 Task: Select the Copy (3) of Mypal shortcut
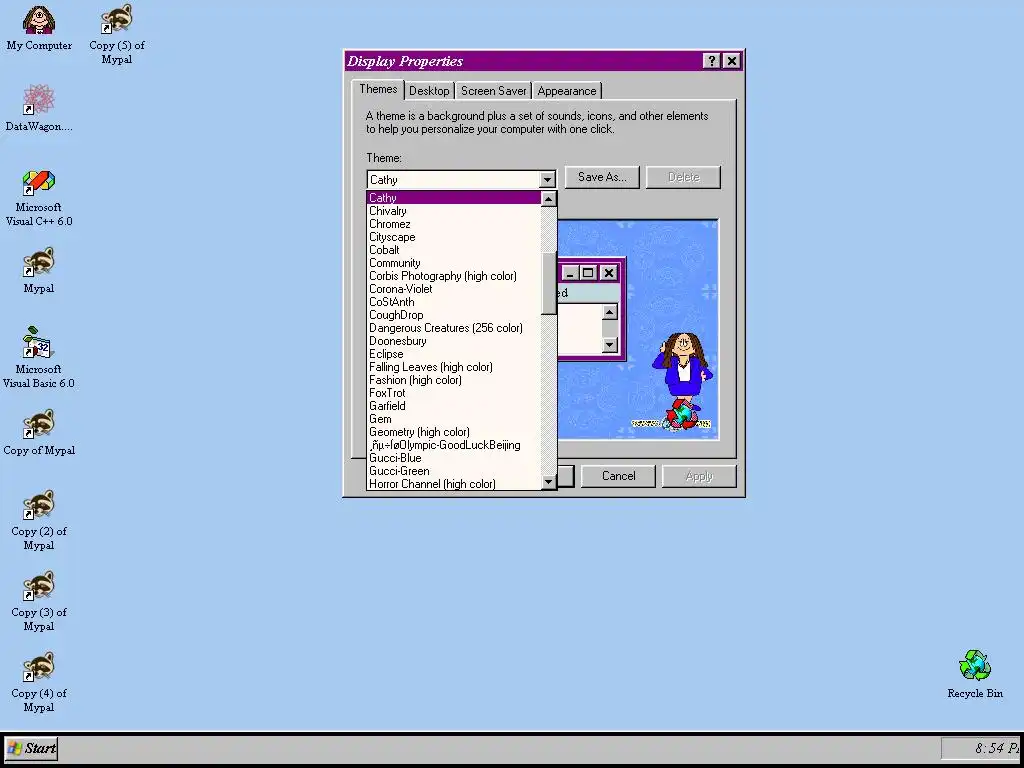[x=39, y=601]
